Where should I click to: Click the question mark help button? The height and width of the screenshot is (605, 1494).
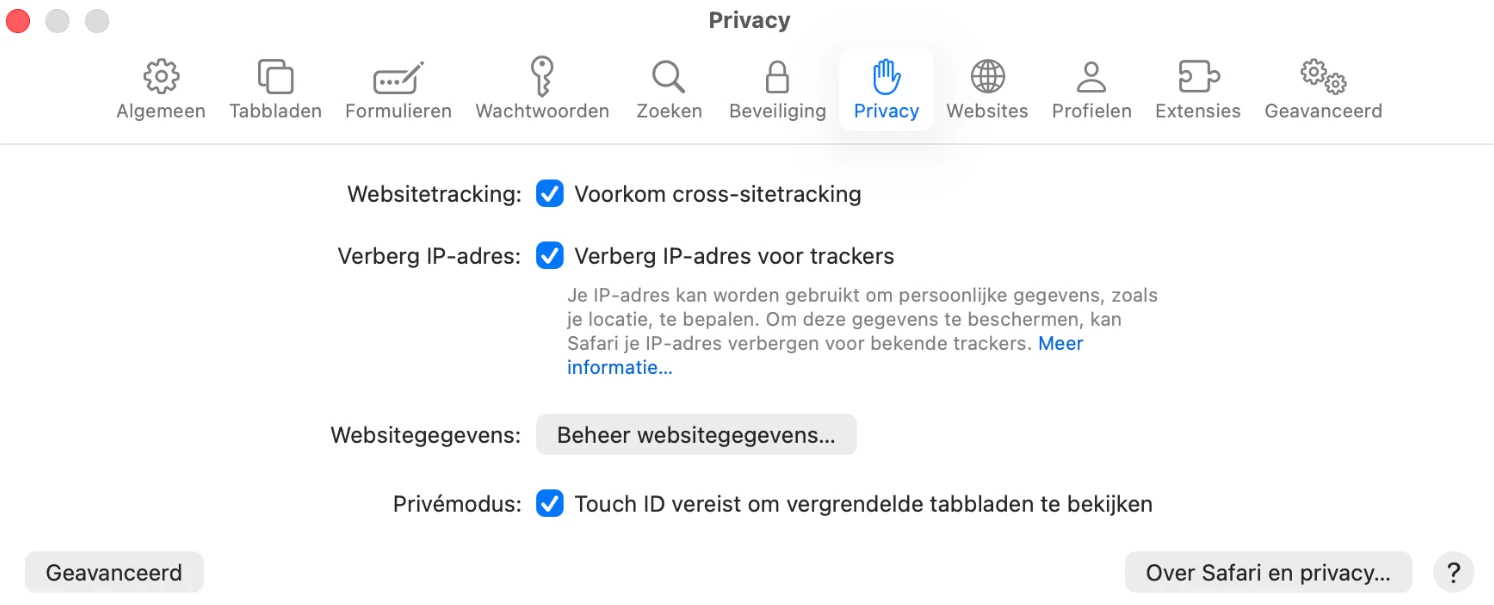point(1453,573)
